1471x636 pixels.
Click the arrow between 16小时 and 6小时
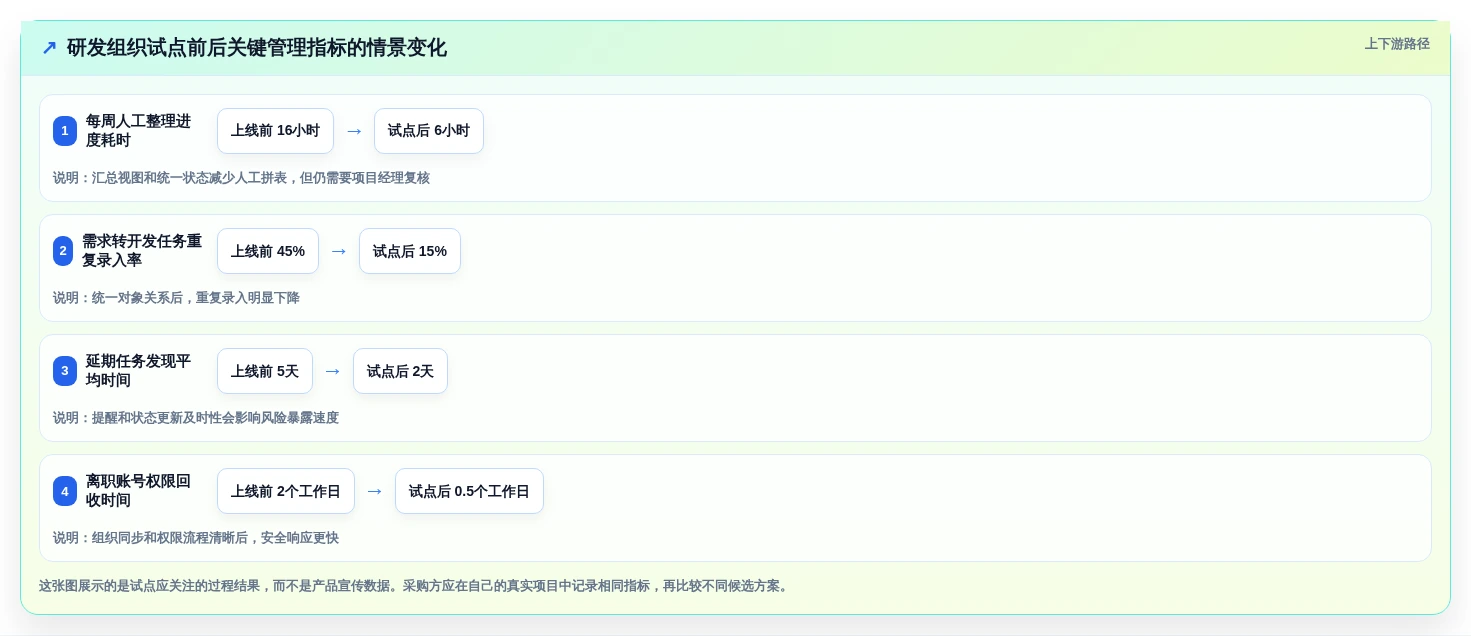pos(354,131)
